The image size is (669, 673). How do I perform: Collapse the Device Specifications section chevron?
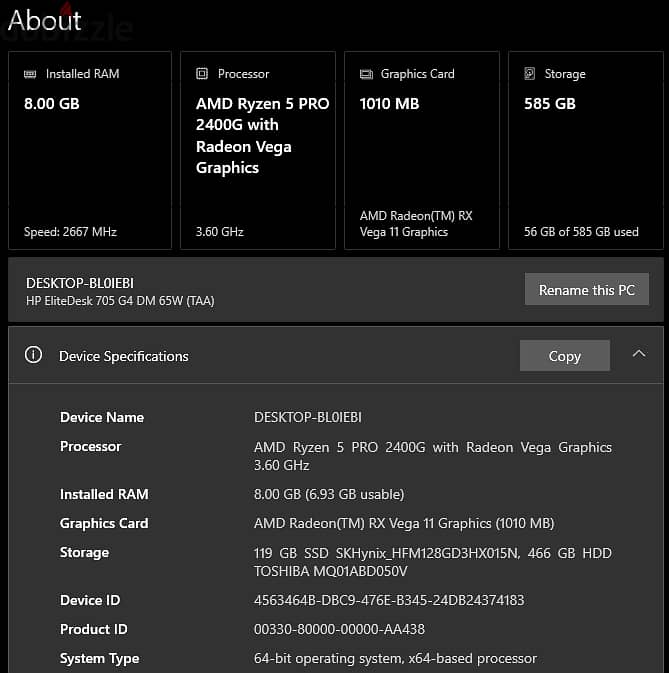[x=639, y=354]
